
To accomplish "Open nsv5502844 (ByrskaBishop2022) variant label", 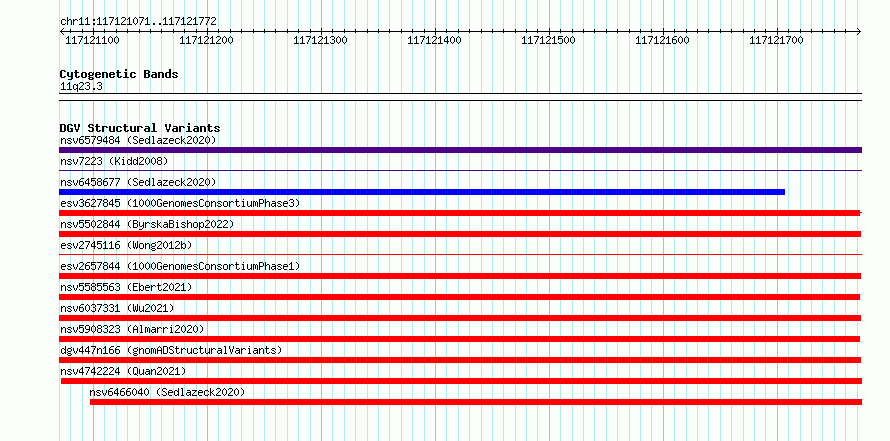I will pyautogui.click(x=147, y=224).
